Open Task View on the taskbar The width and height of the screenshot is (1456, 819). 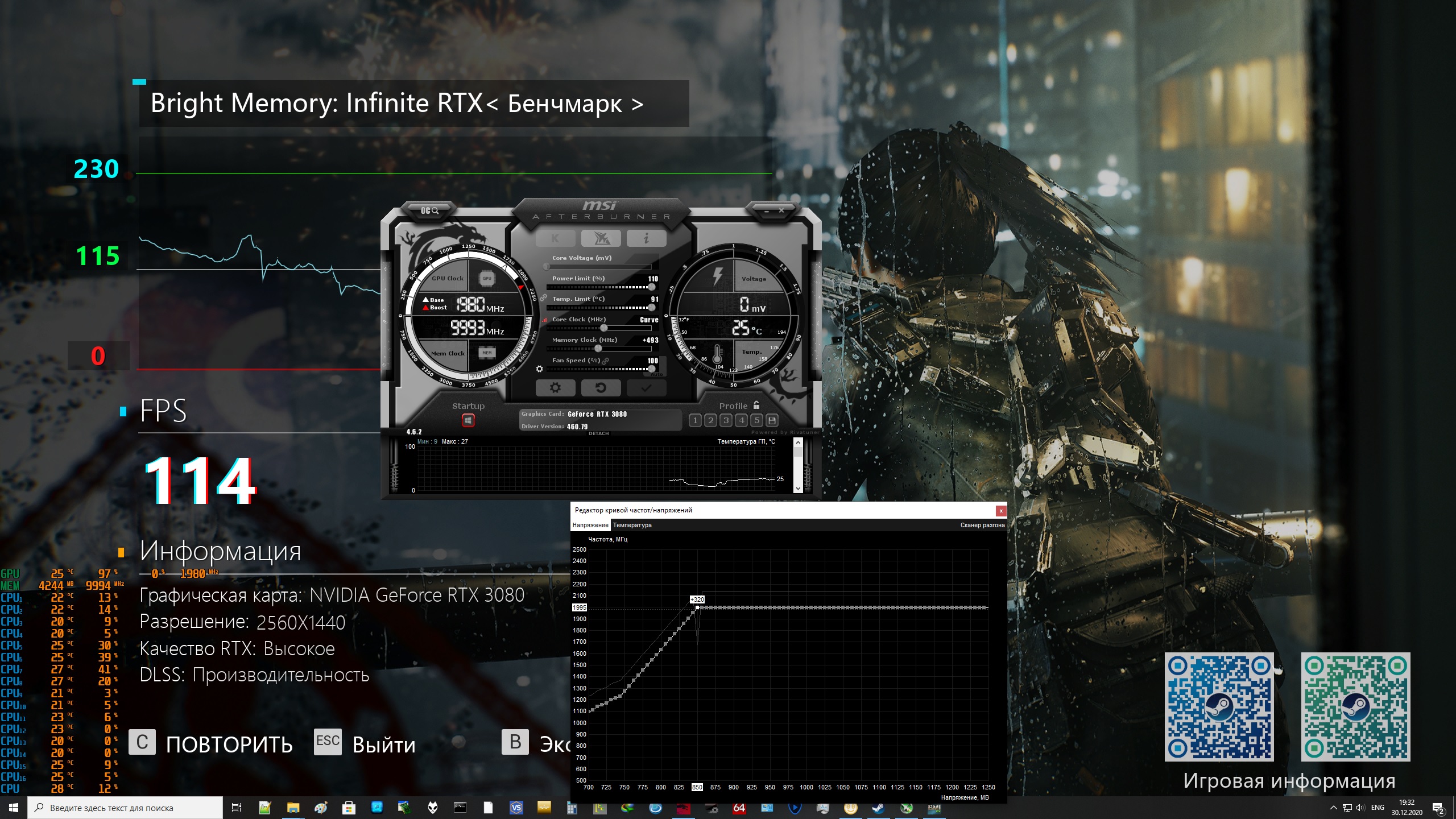[237, 808]
